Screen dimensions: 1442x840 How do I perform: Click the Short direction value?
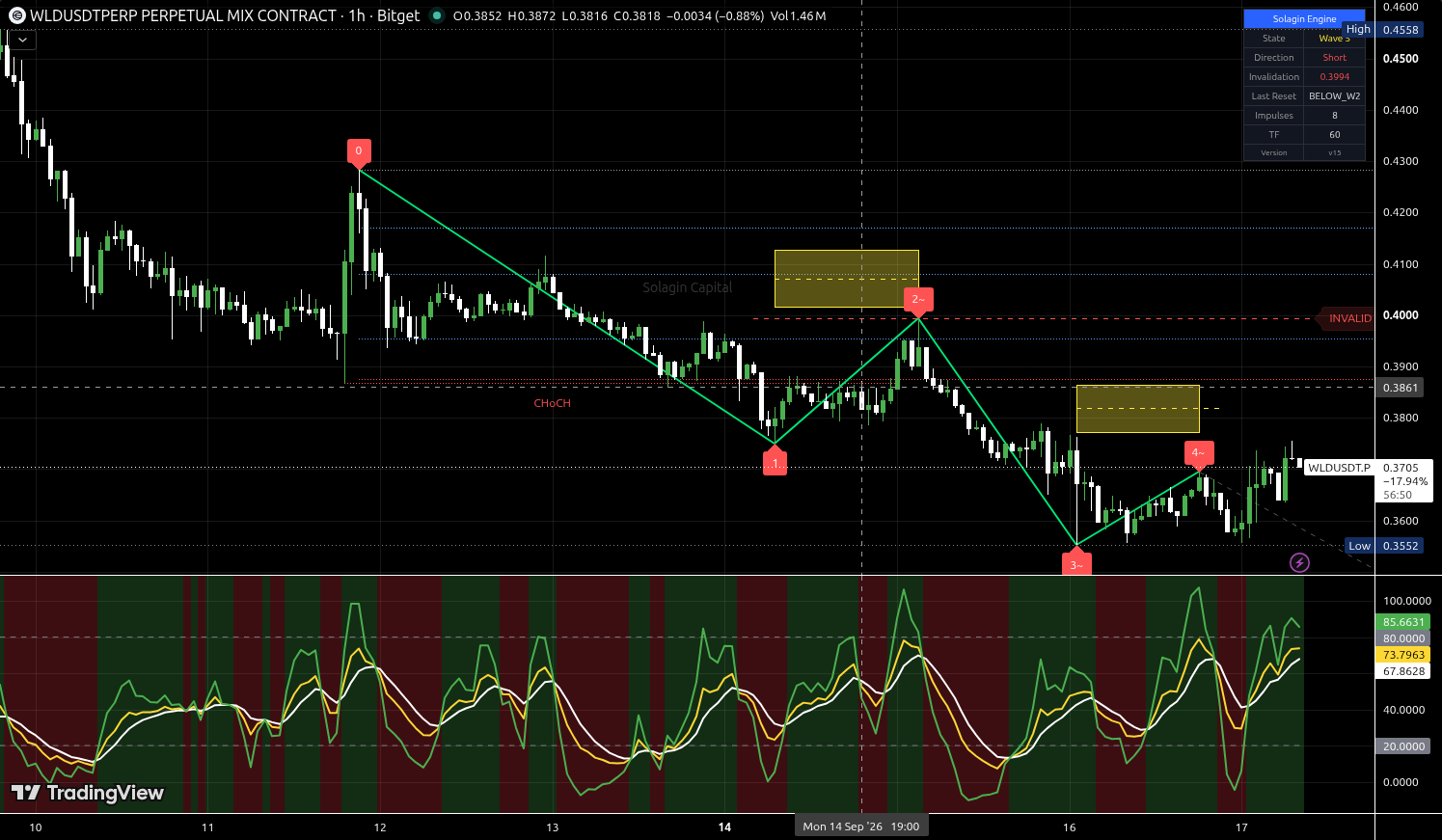point(1334,58)
